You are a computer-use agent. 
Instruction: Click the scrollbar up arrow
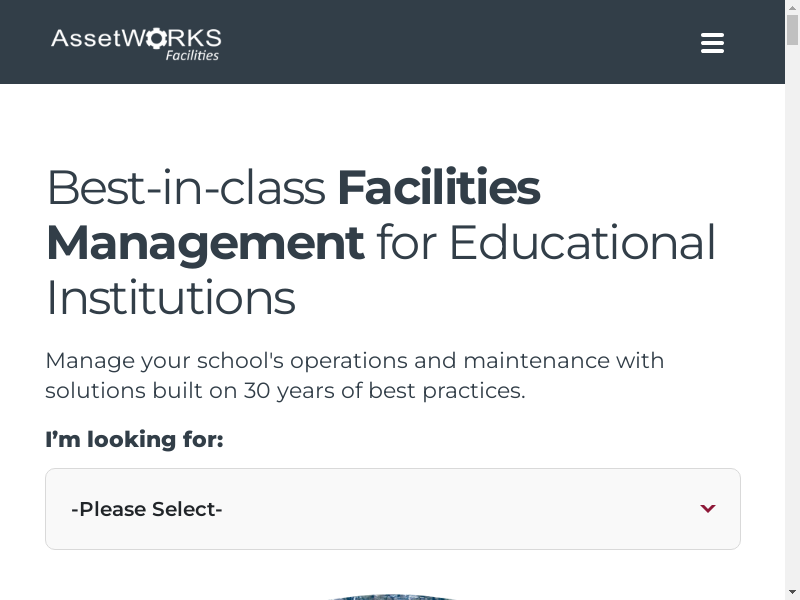[x=792, y=8]
